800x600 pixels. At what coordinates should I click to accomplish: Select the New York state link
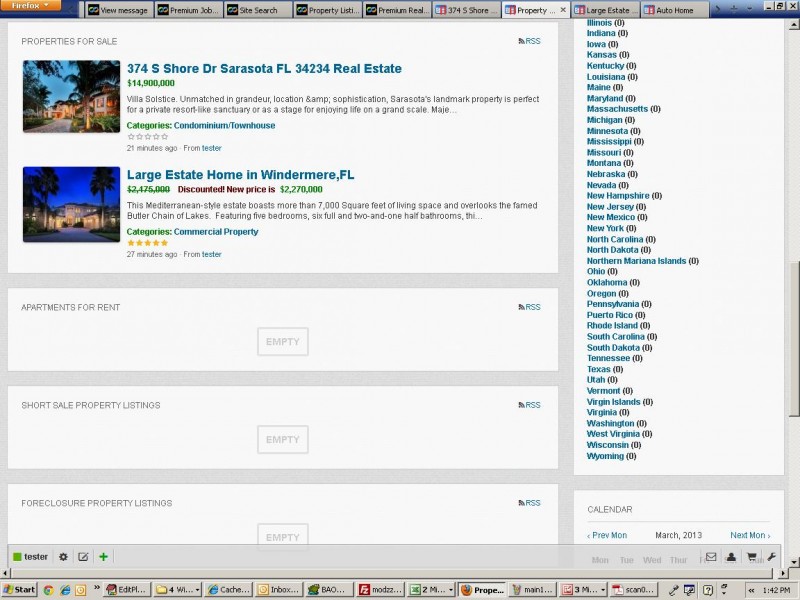tap(605, 228)
